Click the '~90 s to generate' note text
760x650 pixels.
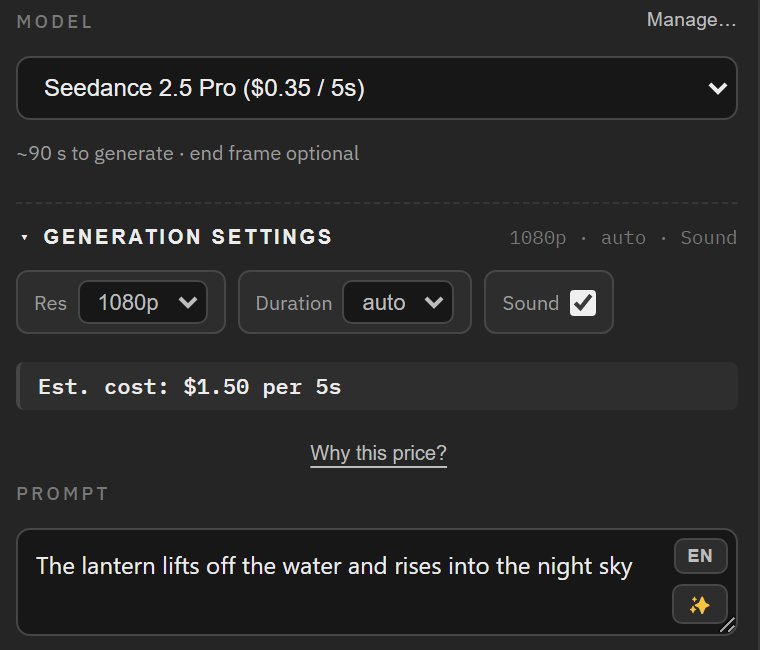[x=95, y=154]
